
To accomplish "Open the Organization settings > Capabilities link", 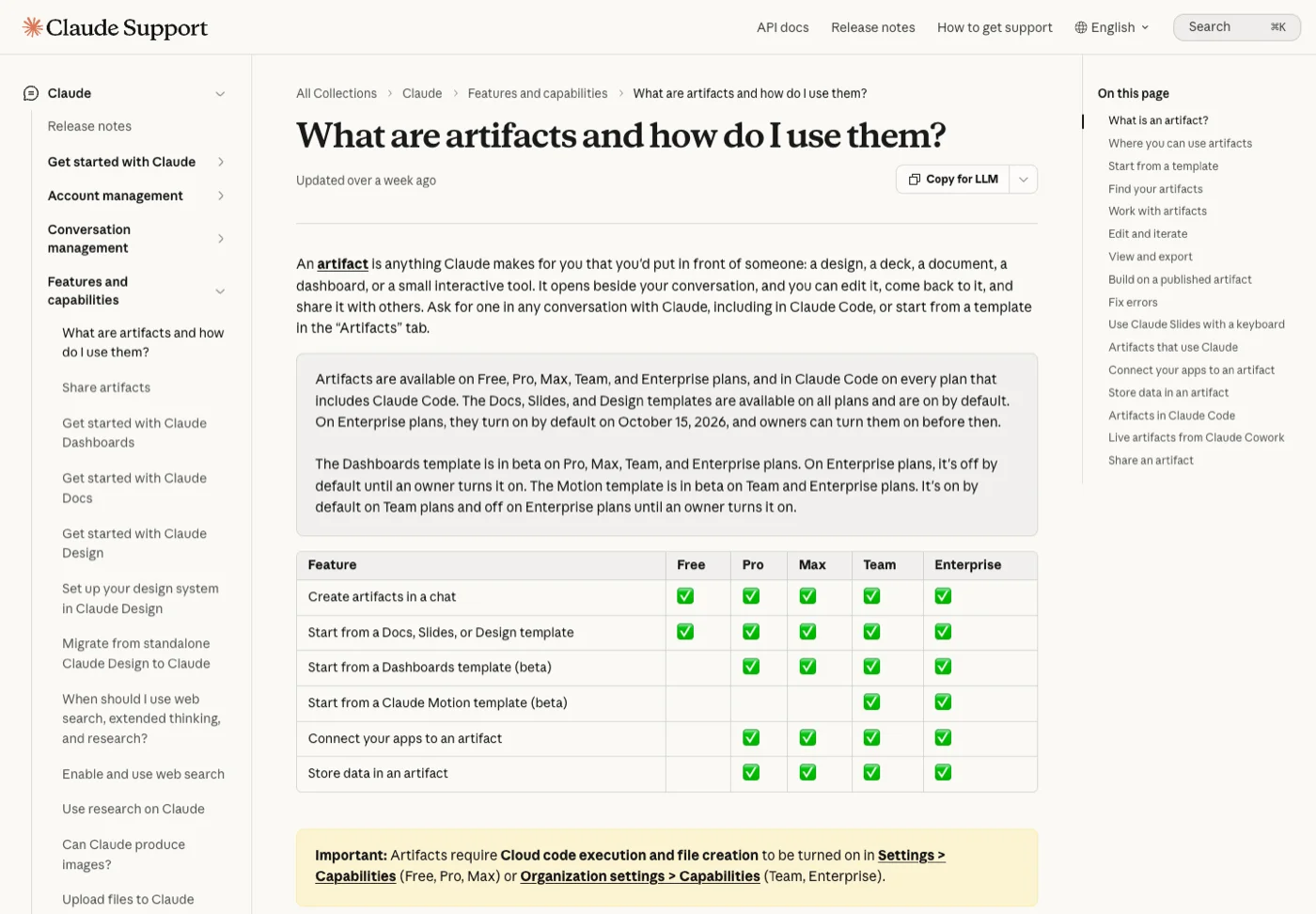I will click(640, 876).
